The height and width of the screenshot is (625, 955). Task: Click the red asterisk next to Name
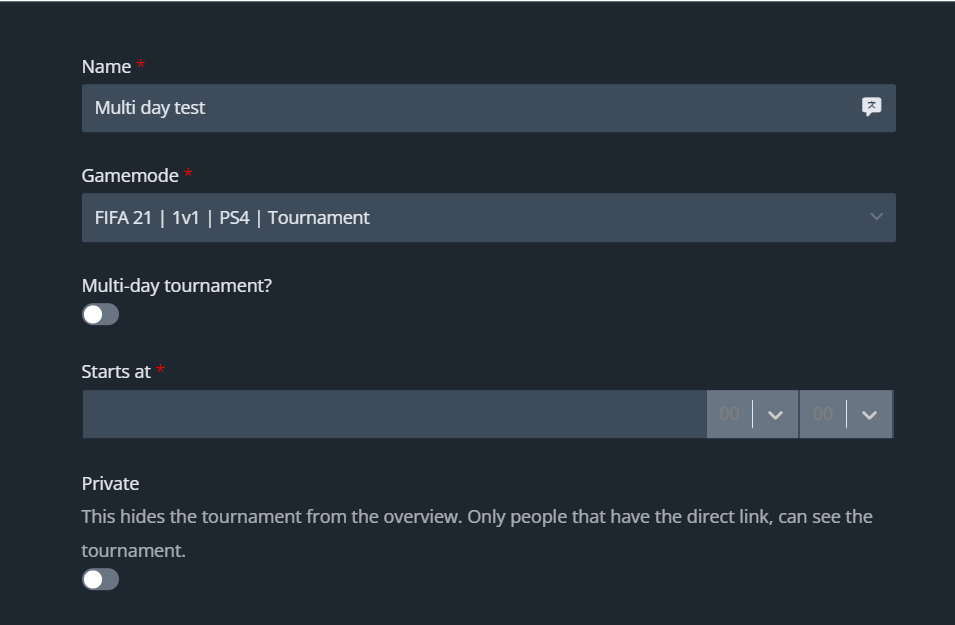click(x=141, y=66)
